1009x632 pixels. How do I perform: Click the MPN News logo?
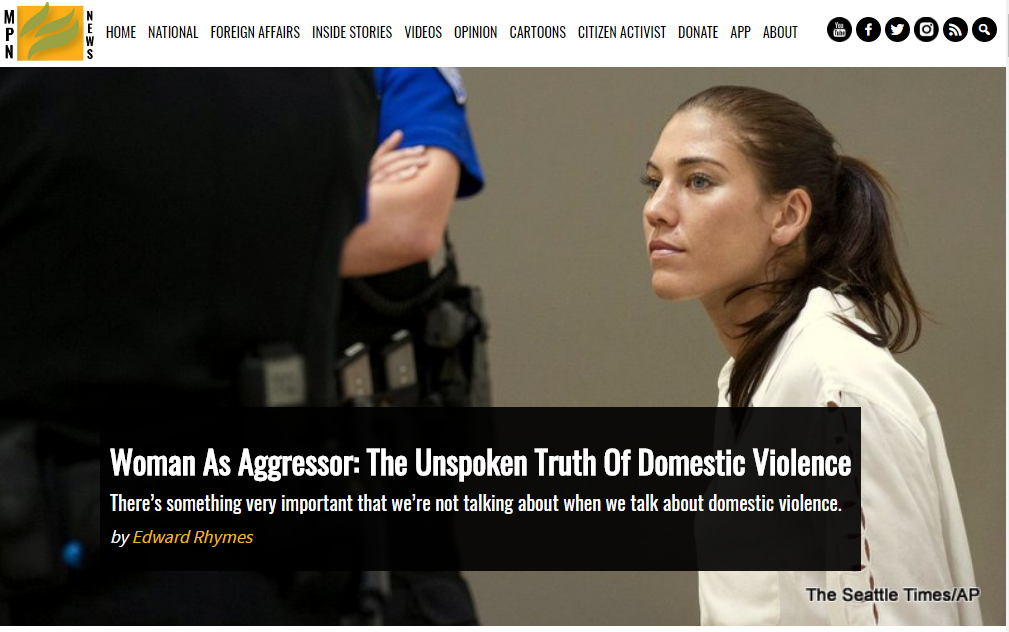tap(49, 32)
